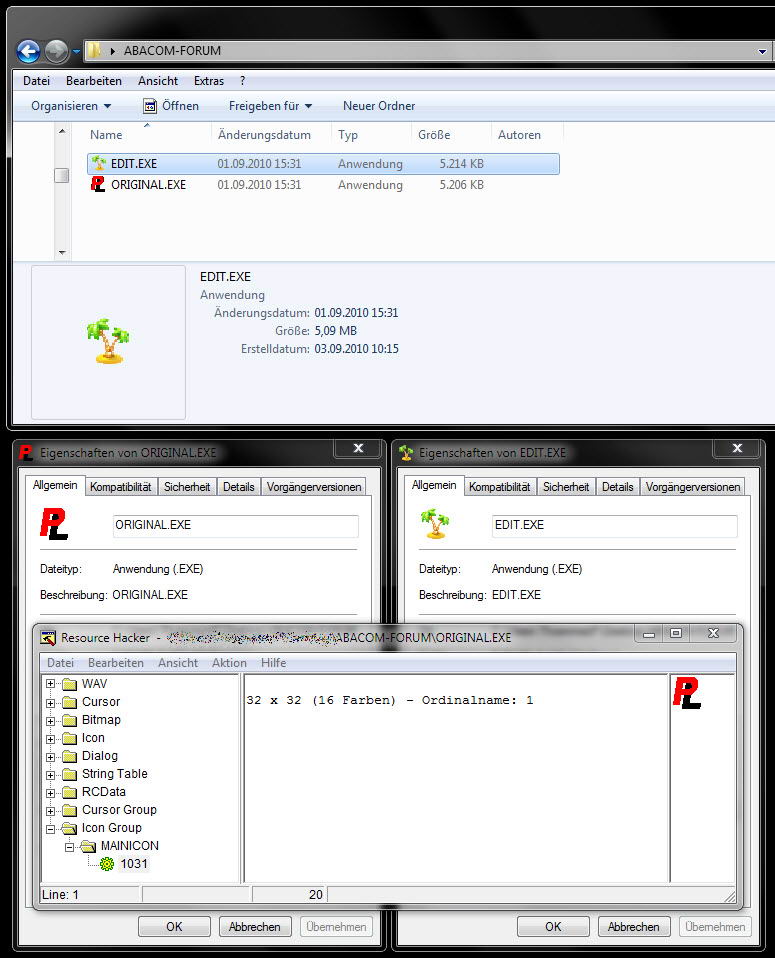Select Allgemein tab in ORIGINAL.EXE properties
775x958 pixels.
55,485
